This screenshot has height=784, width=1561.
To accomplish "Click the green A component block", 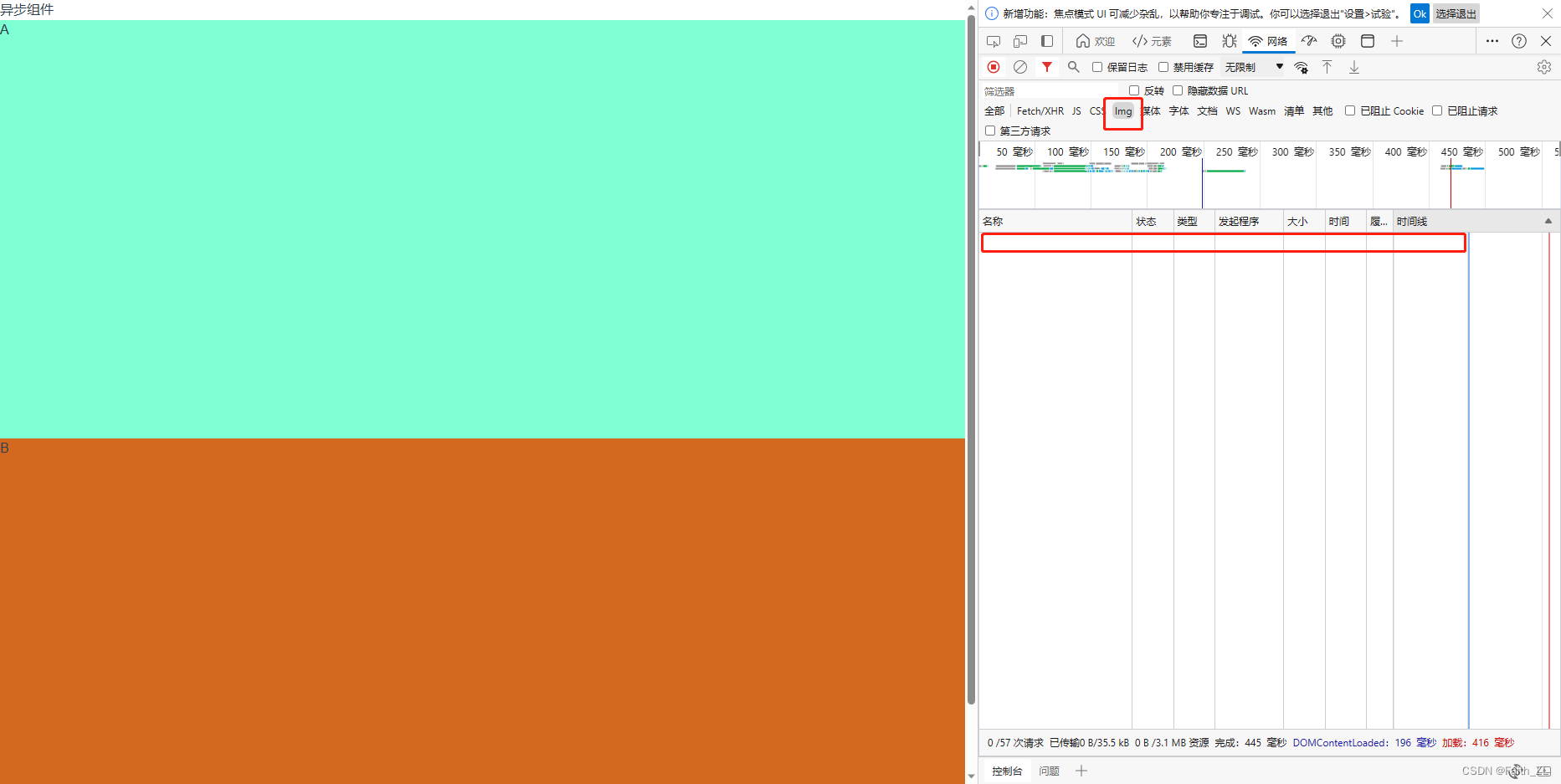I will (482, 229).
